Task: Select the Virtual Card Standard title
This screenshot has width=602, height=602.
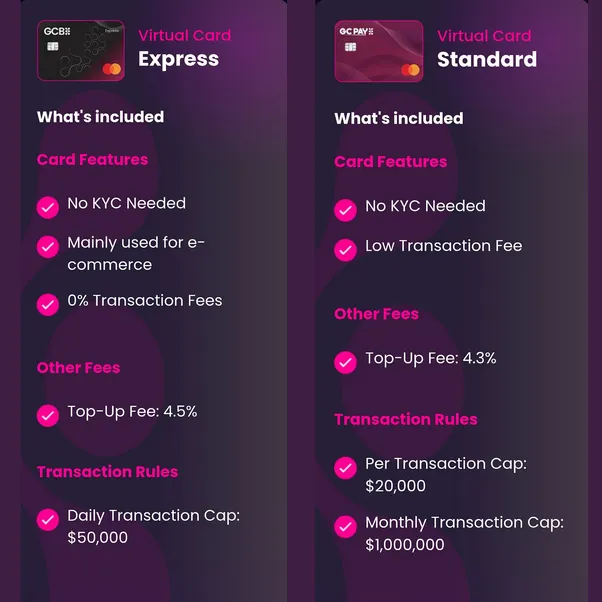Action: tap(487, 48)
